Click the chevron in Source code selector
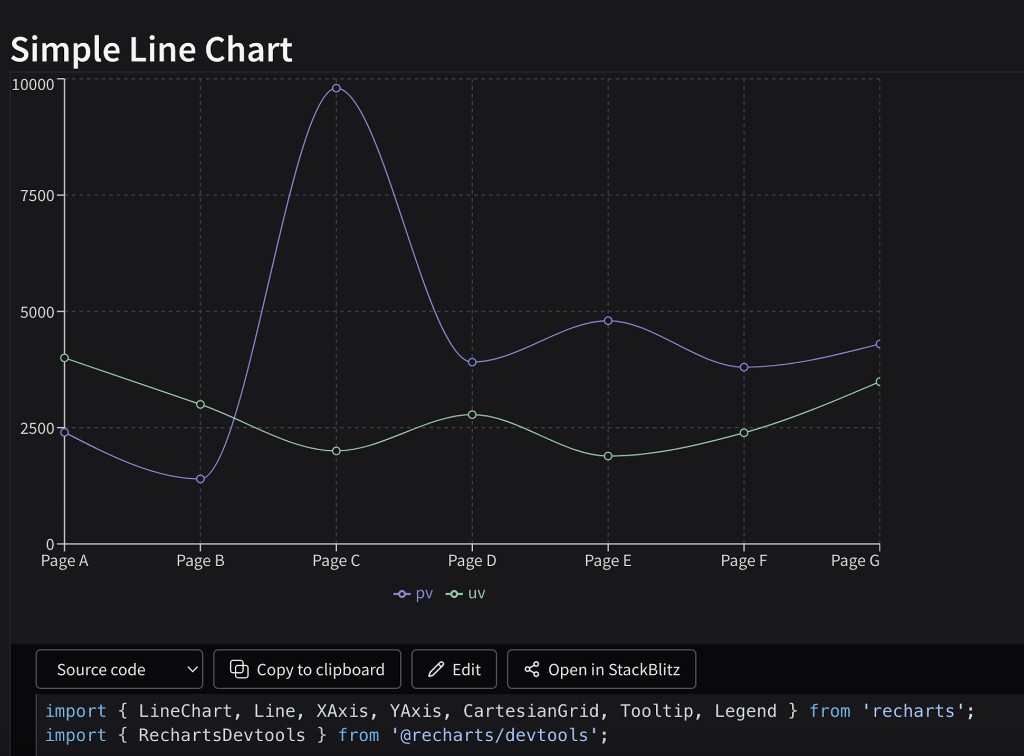This screenshot has width=1024, height=756. point(192,669)
